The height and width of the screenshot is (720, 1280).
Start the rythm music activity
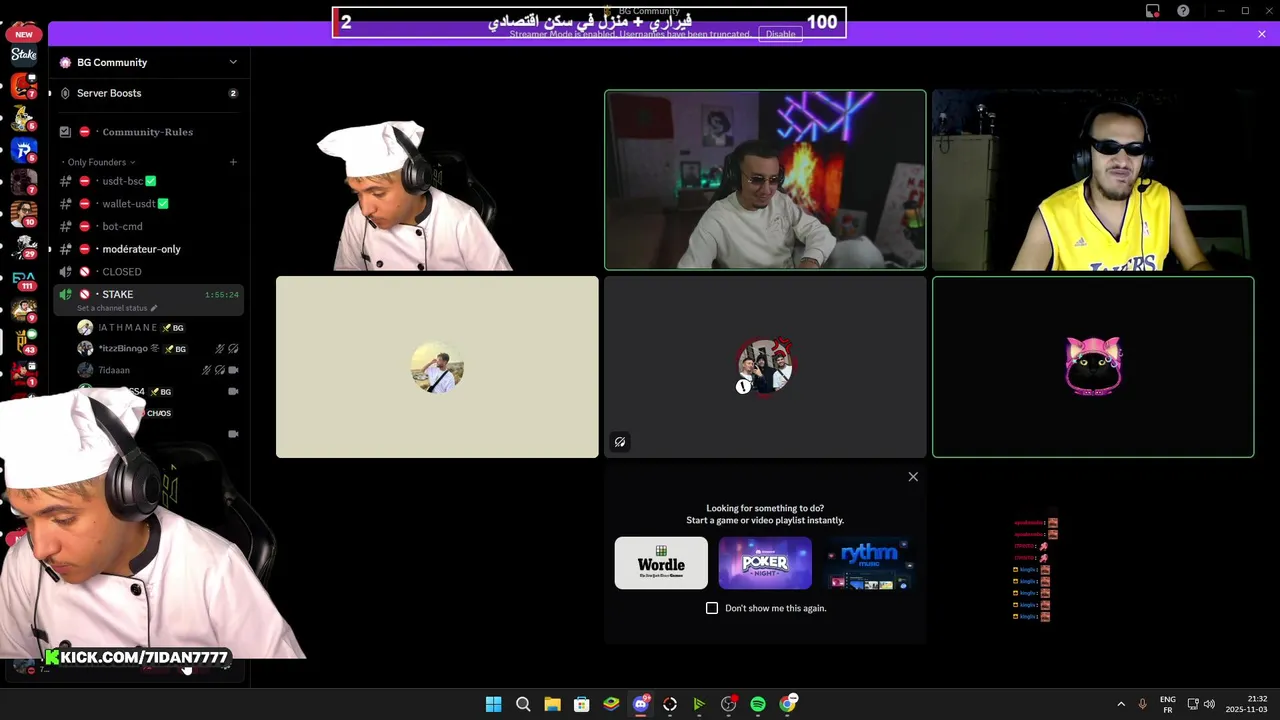click(x=869, y=563)
